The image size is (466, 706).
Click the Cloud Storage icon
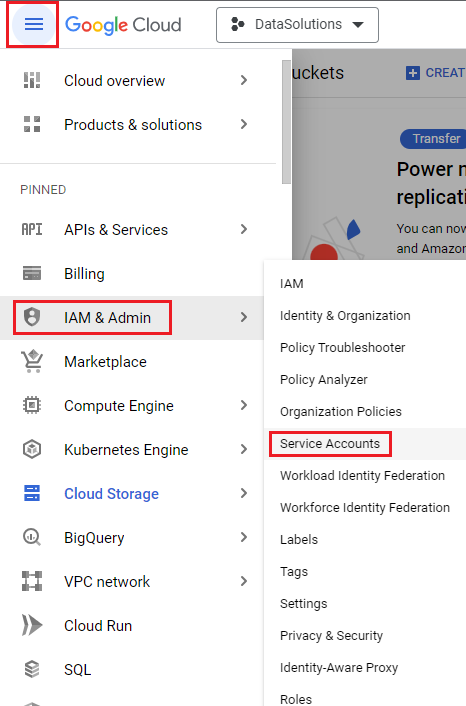32,493
